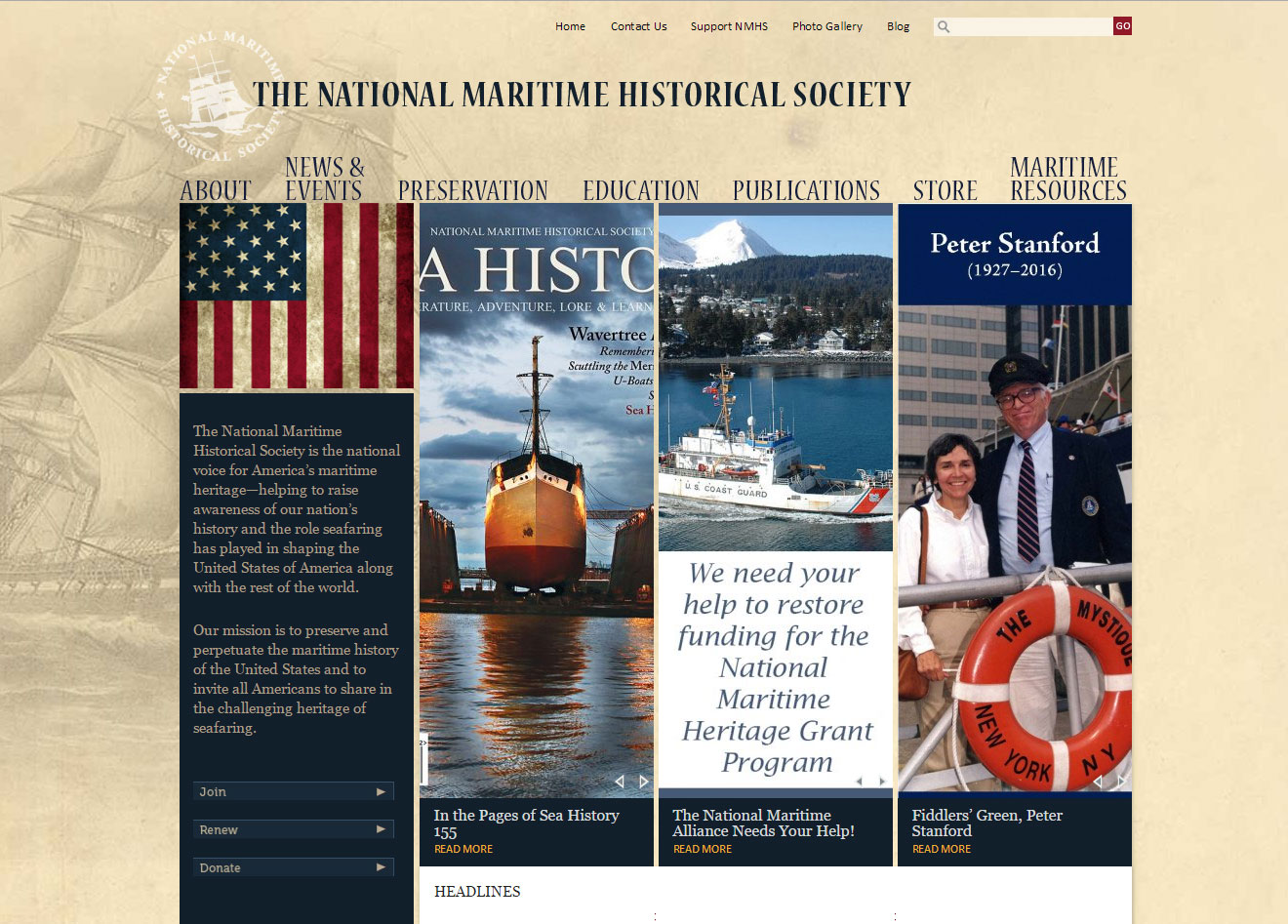Open 'In the Pages of Sea History 155'
This screenshot has height=924, width=1288.
[x=527, y=823]
